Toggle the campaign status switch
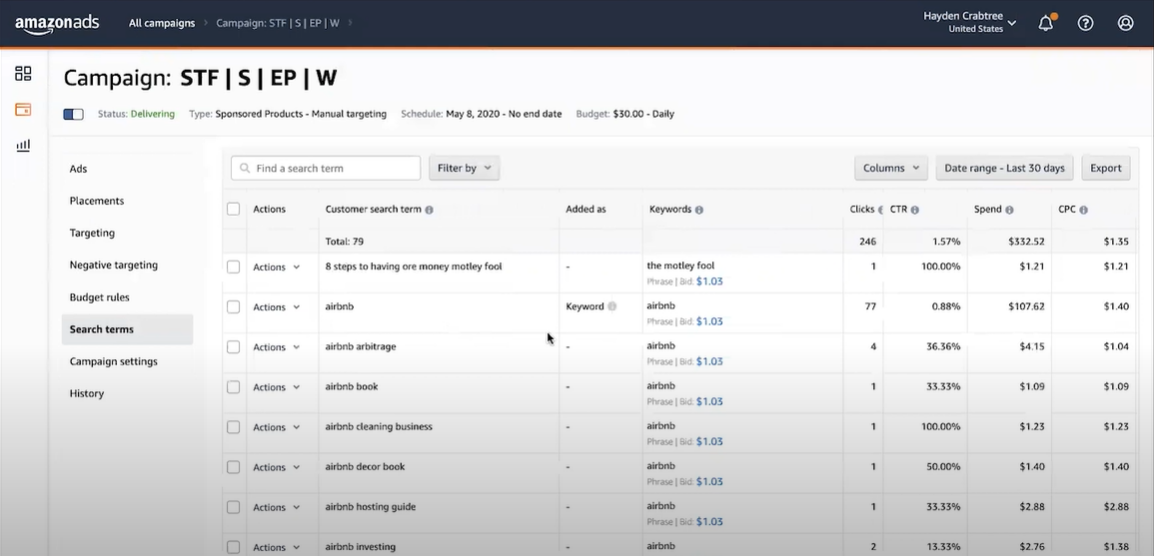This screenshot has width=1154, height=556. pos(74,114)
